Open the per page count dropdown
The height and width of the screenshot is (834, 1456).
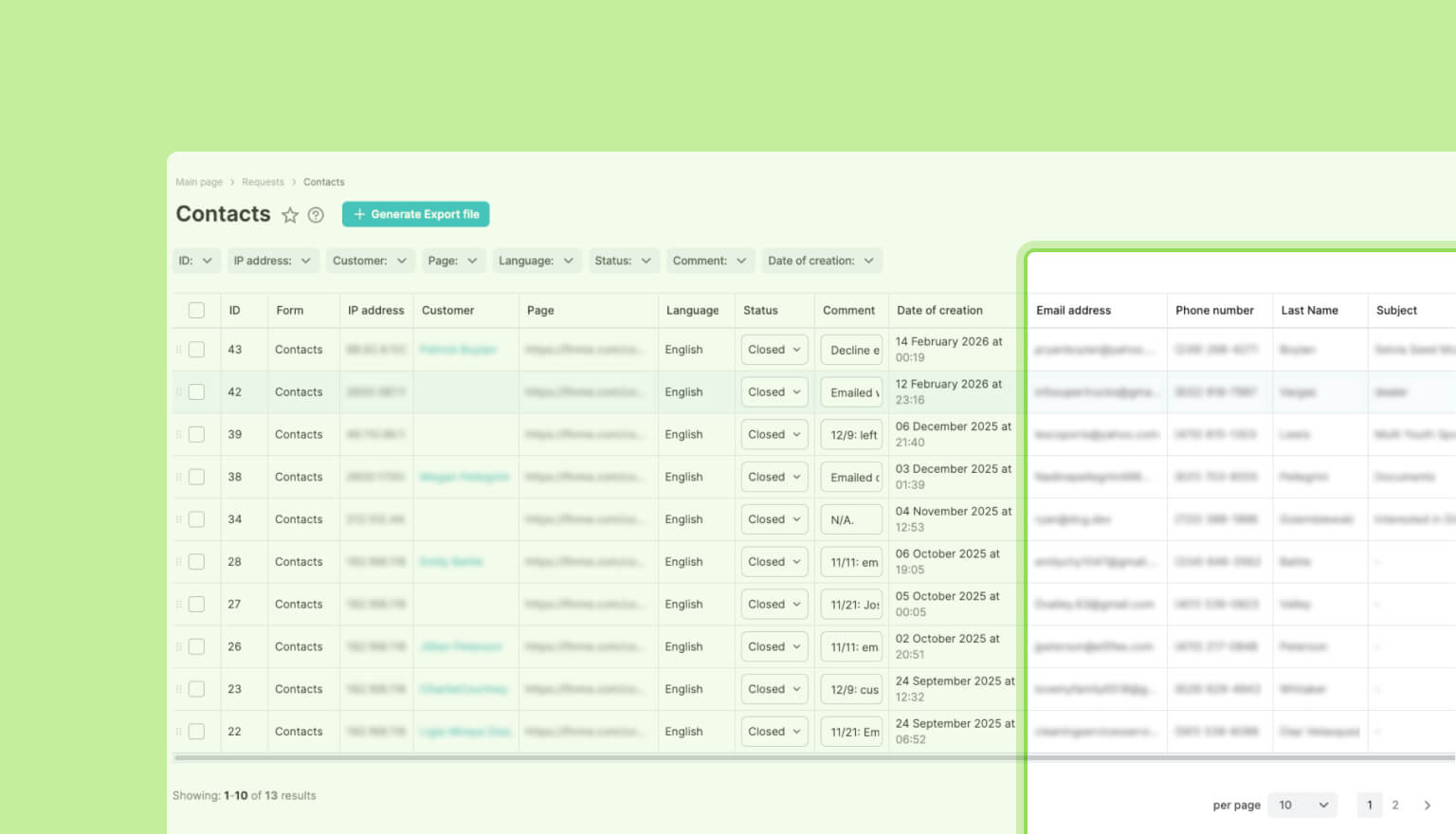coord(1303,806)
